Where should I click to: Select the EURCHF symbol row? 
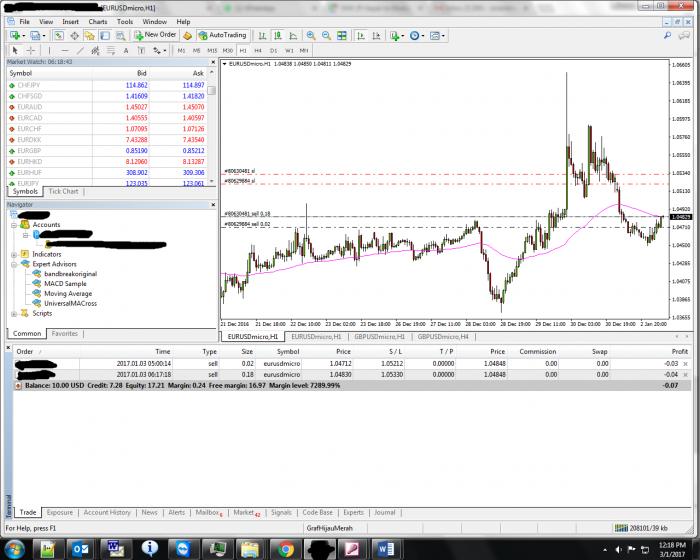(106, 129)
